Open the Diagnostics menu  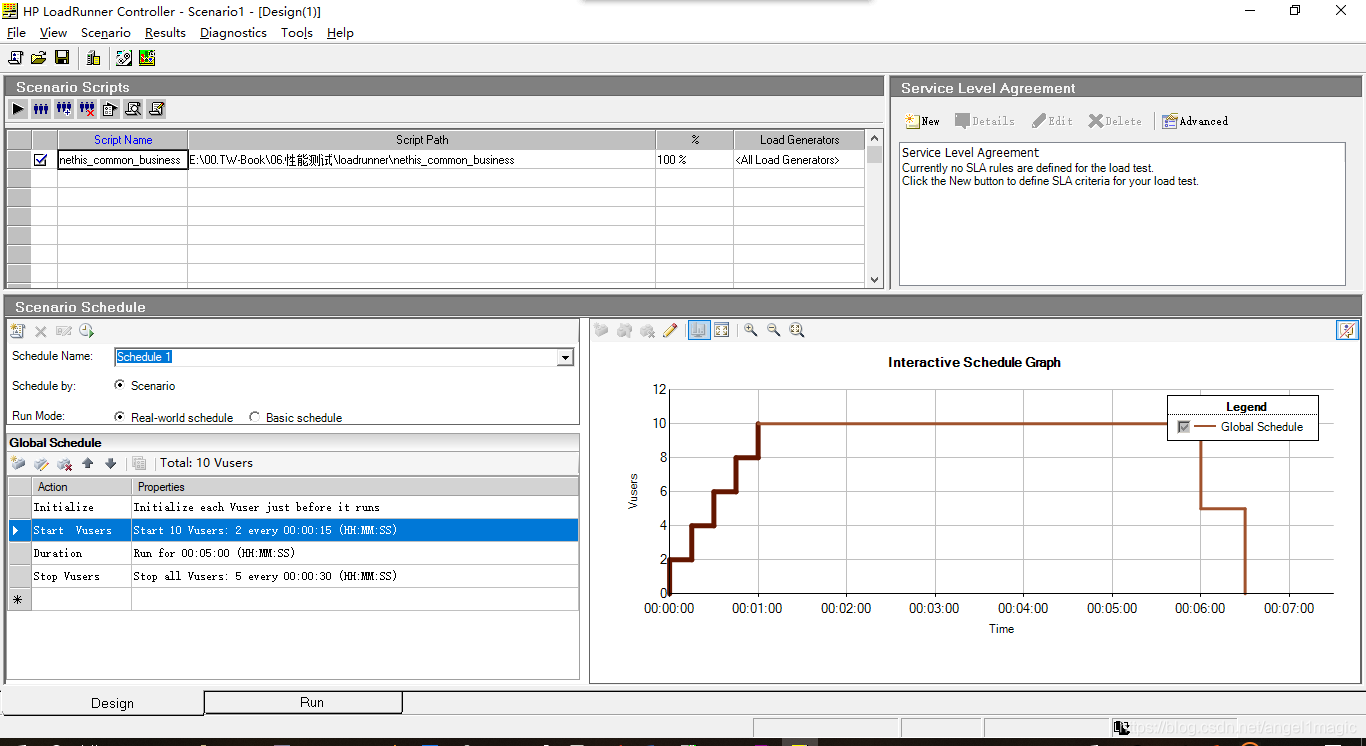(x=233, y=32)
